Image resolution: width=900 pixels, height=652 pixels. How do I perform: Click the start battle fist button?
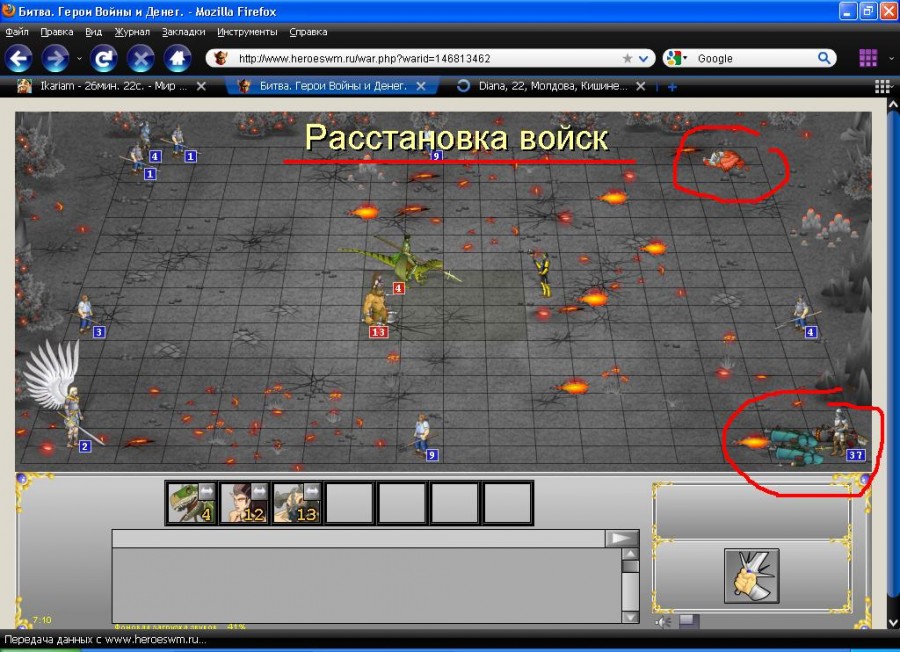point(751,575)
